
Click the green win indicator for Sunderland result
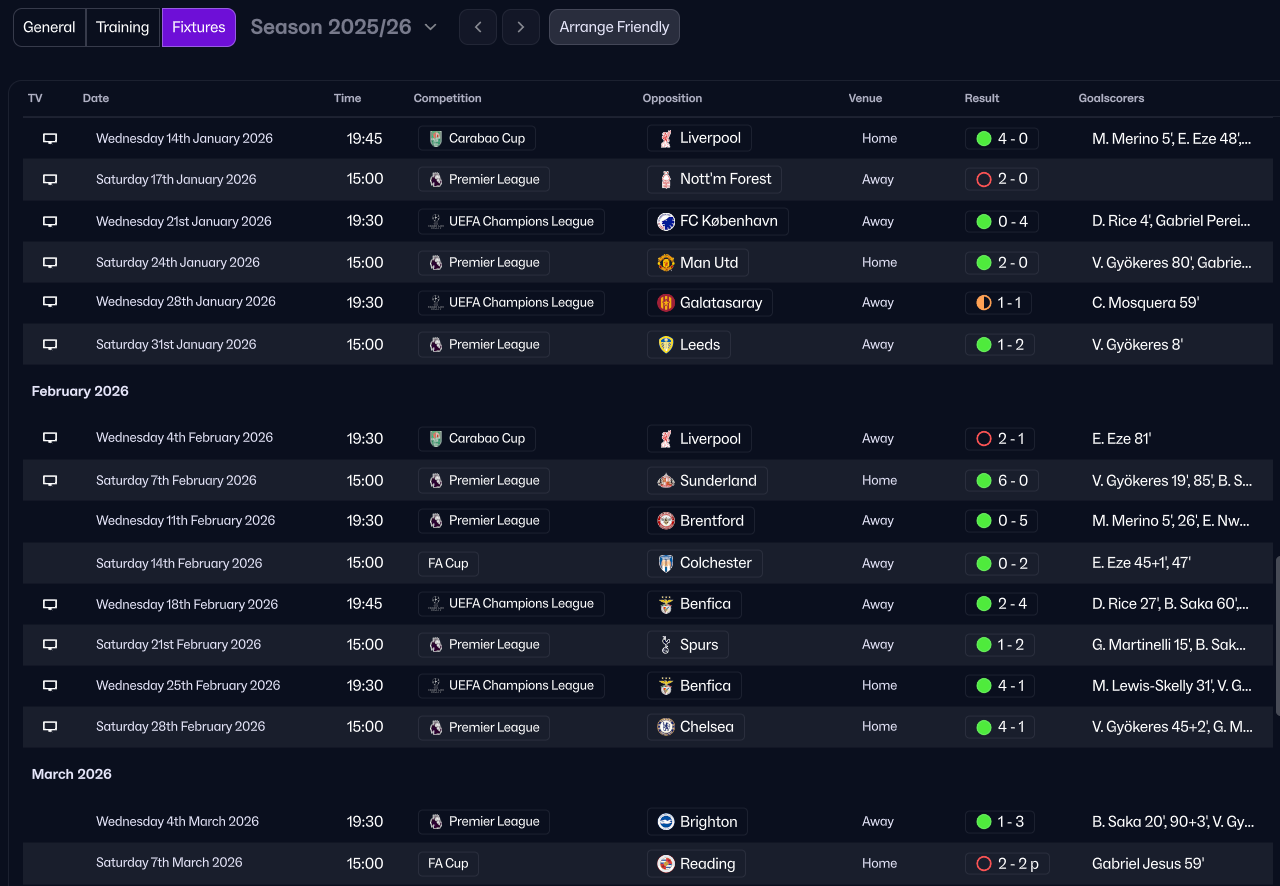[x=984, y=481]
